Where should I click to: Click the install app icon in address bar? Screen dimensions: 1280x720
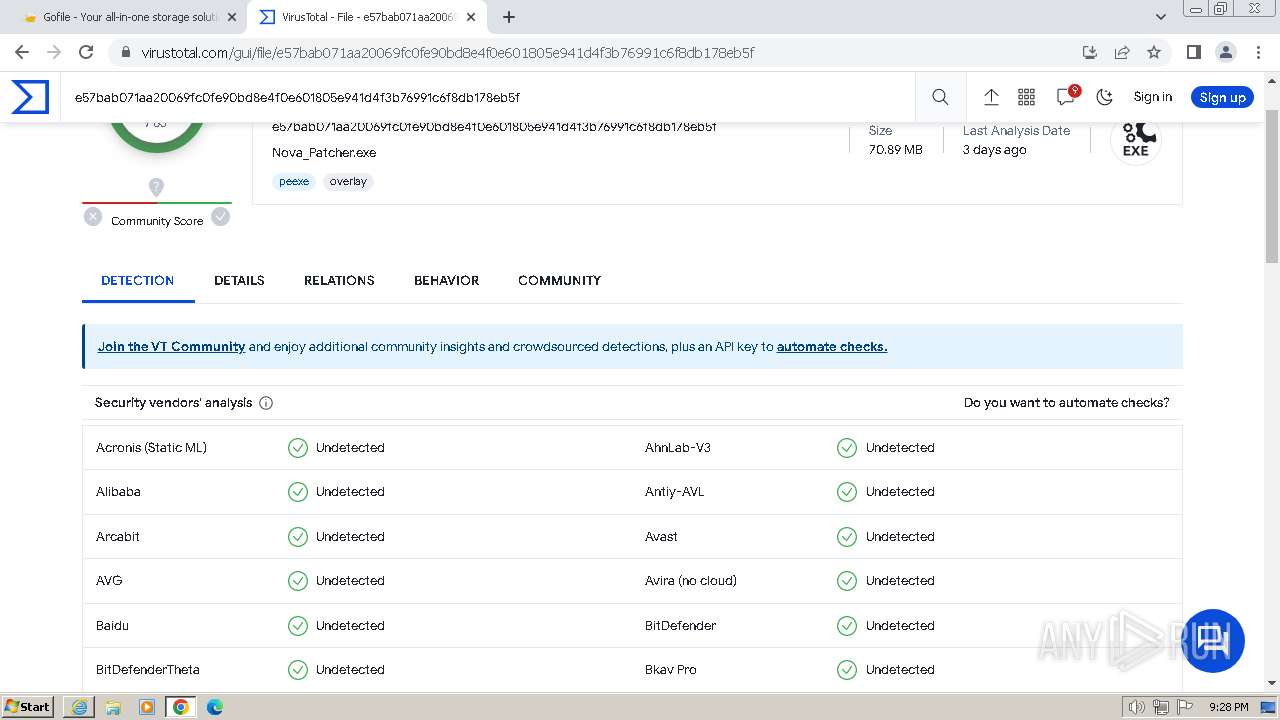(x=1090, y=52)
